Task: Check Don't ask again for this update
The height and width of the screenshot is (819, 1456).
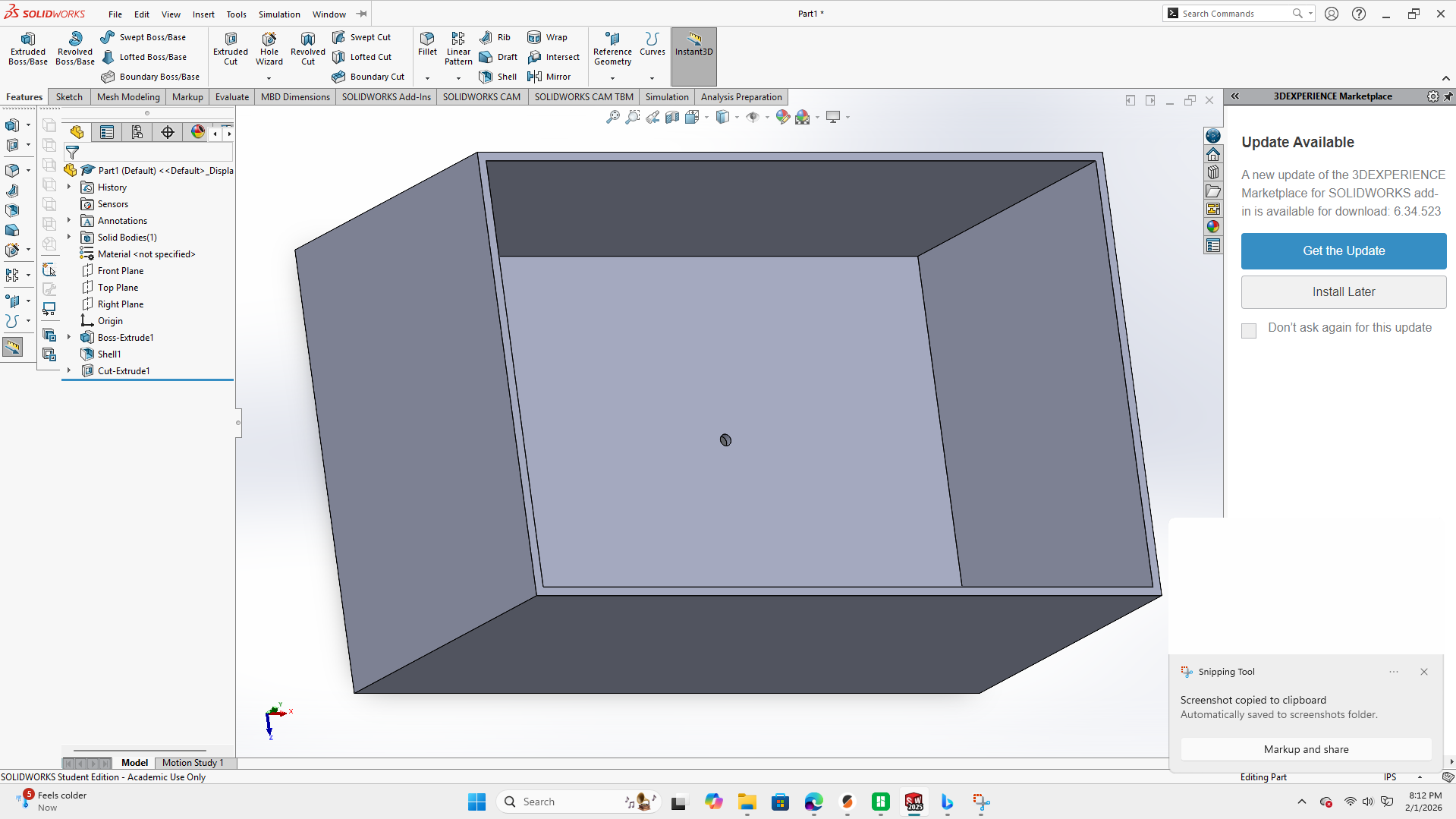Action: [x=1249, y=330]
